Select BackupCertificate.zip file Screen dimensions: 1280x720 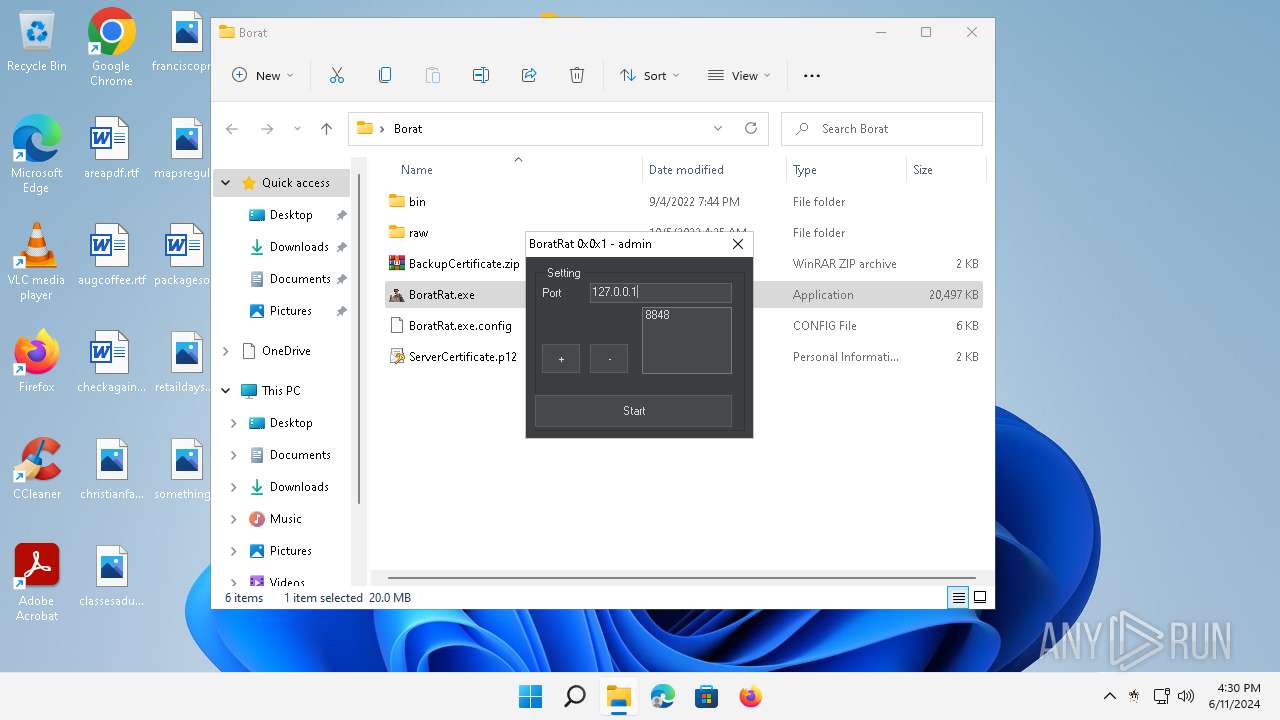tap(464, 264)
